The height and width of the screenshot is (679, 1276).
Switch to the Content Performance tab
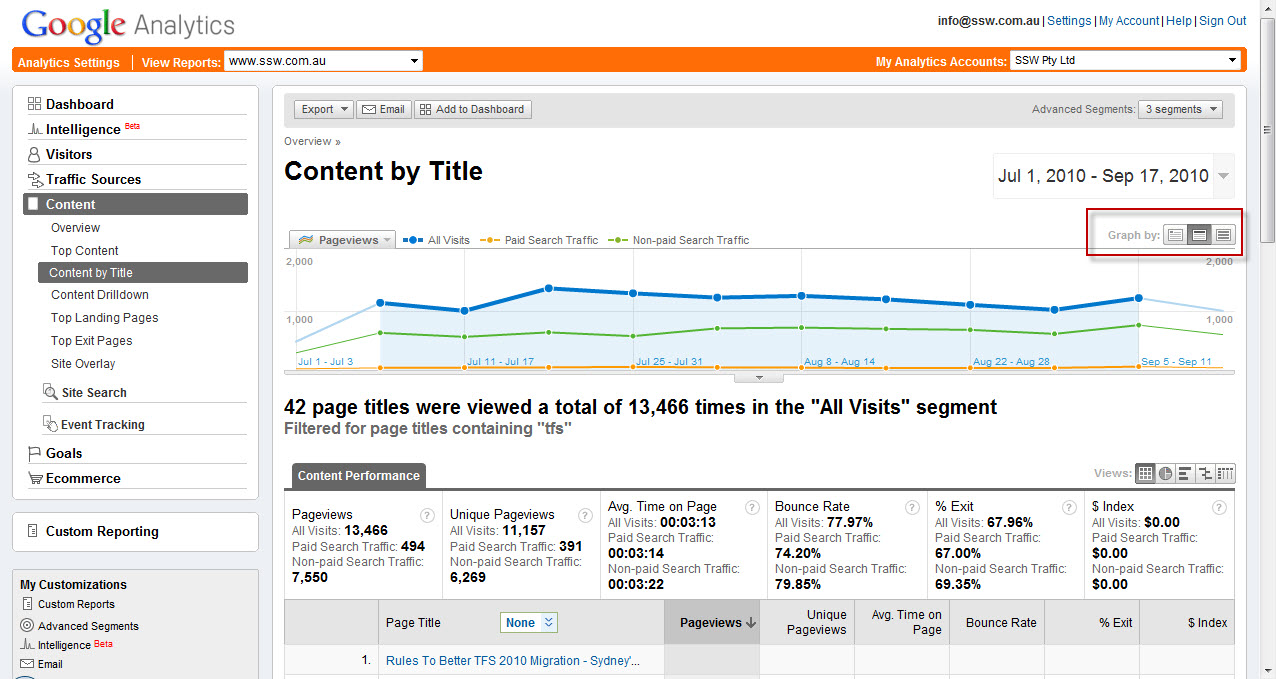point(358,475)
